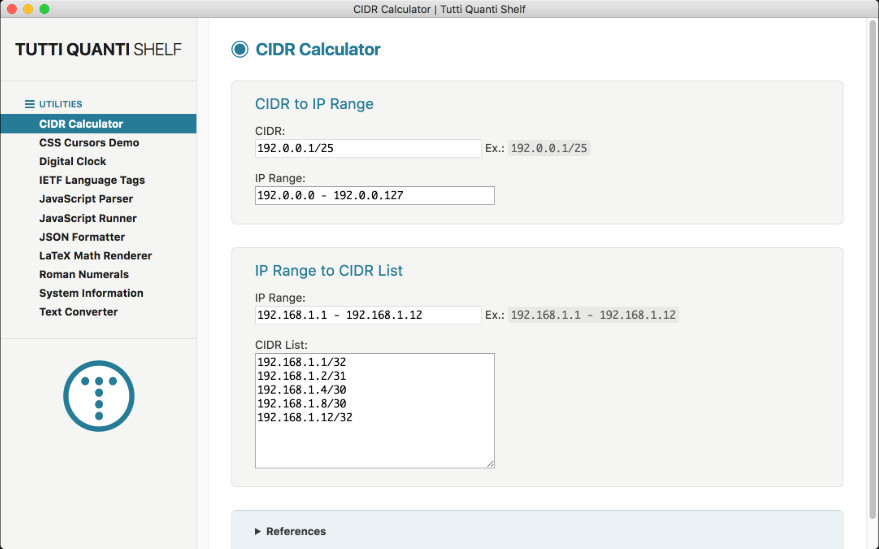Click the UTILITIES section heading
The width and height of the screenshot is (879, 549).
[x=61, y=104]
